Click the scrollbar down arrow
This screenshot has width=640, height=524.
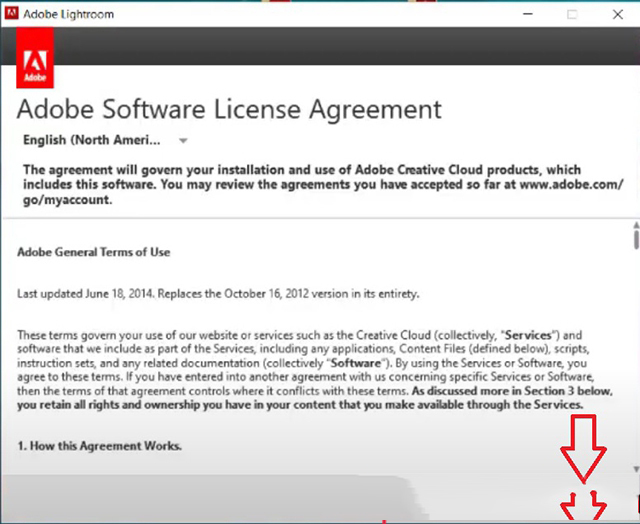coord(636,469)
